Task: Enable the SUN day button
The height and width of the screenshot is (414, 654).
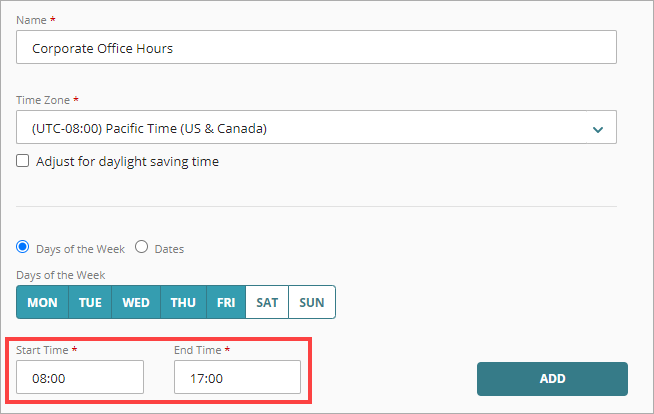Action: tap(312, 303)
